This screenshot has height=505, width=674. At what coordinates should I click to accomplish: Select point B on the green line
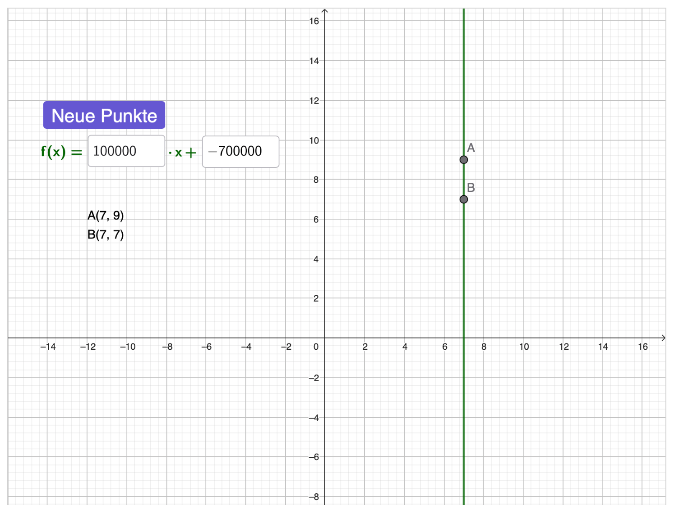[x=463, y=199]
